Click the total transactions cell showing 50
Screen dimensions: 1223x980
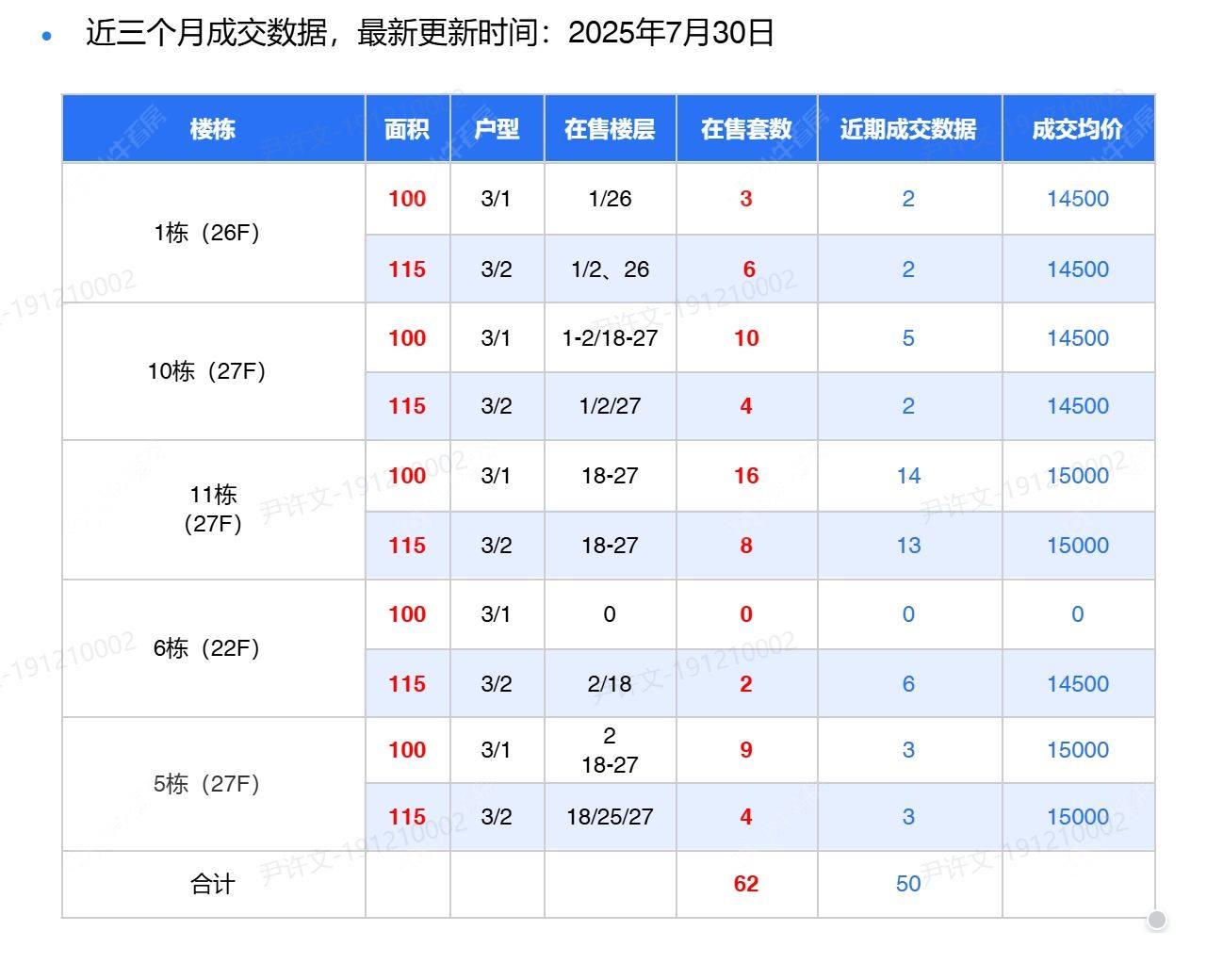click(x=908, y=884)
